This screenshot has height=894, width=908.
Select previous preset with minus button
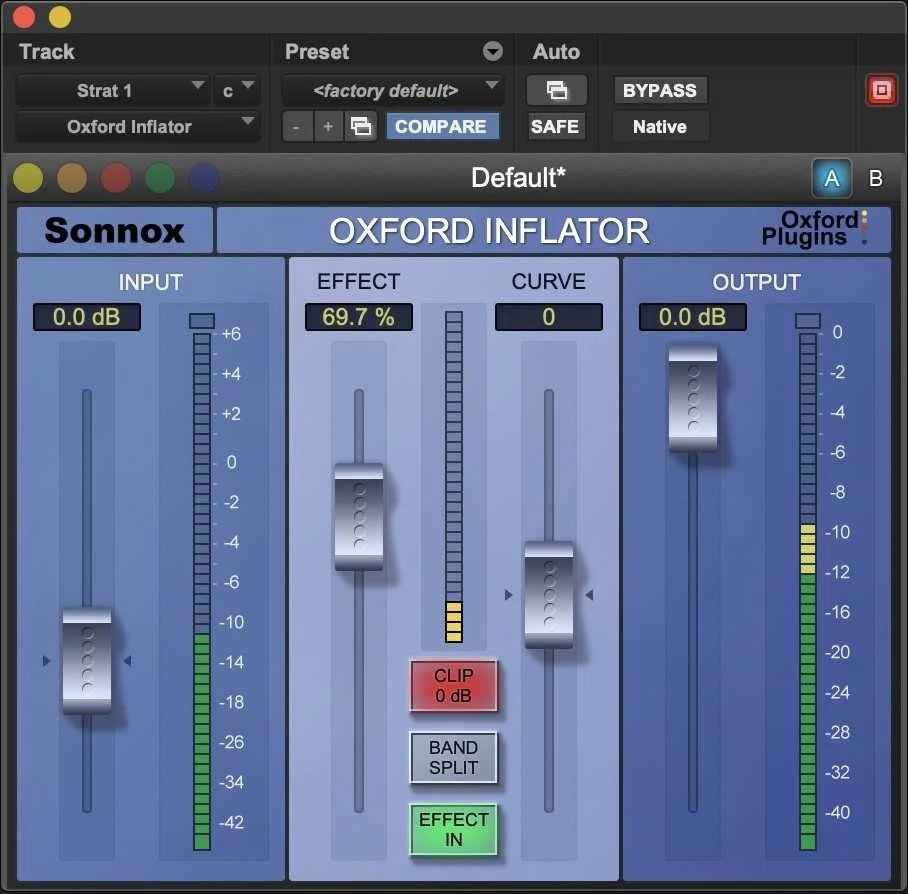click(x=297, y=126)
